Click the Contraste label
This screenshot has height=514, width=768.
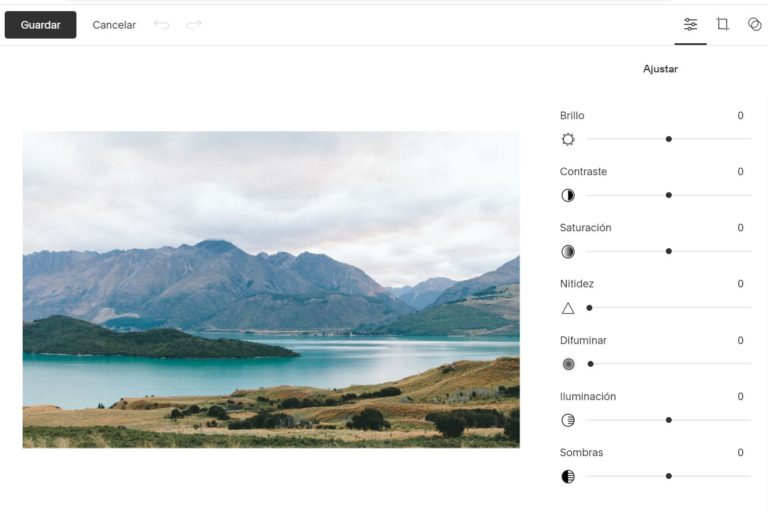(583, 171)
